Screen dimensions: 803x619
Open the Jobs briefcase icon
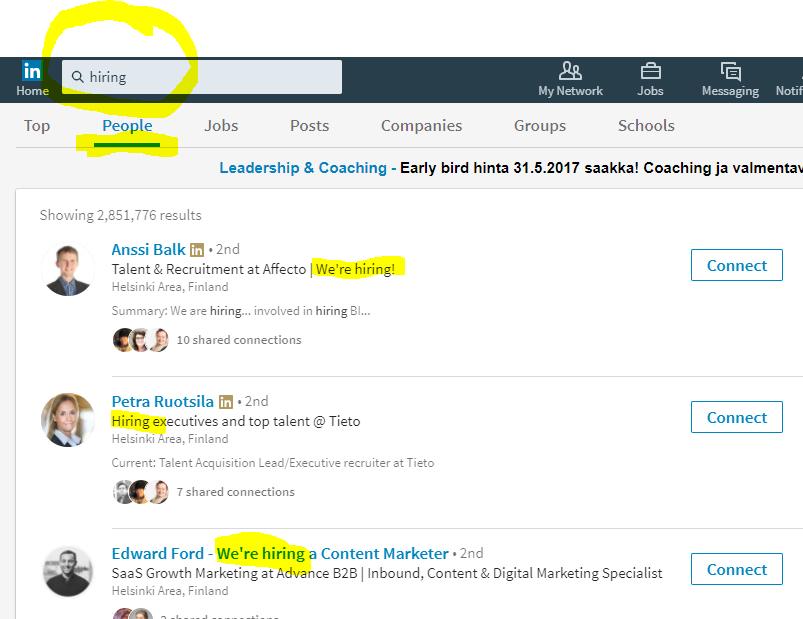(650, 71)
